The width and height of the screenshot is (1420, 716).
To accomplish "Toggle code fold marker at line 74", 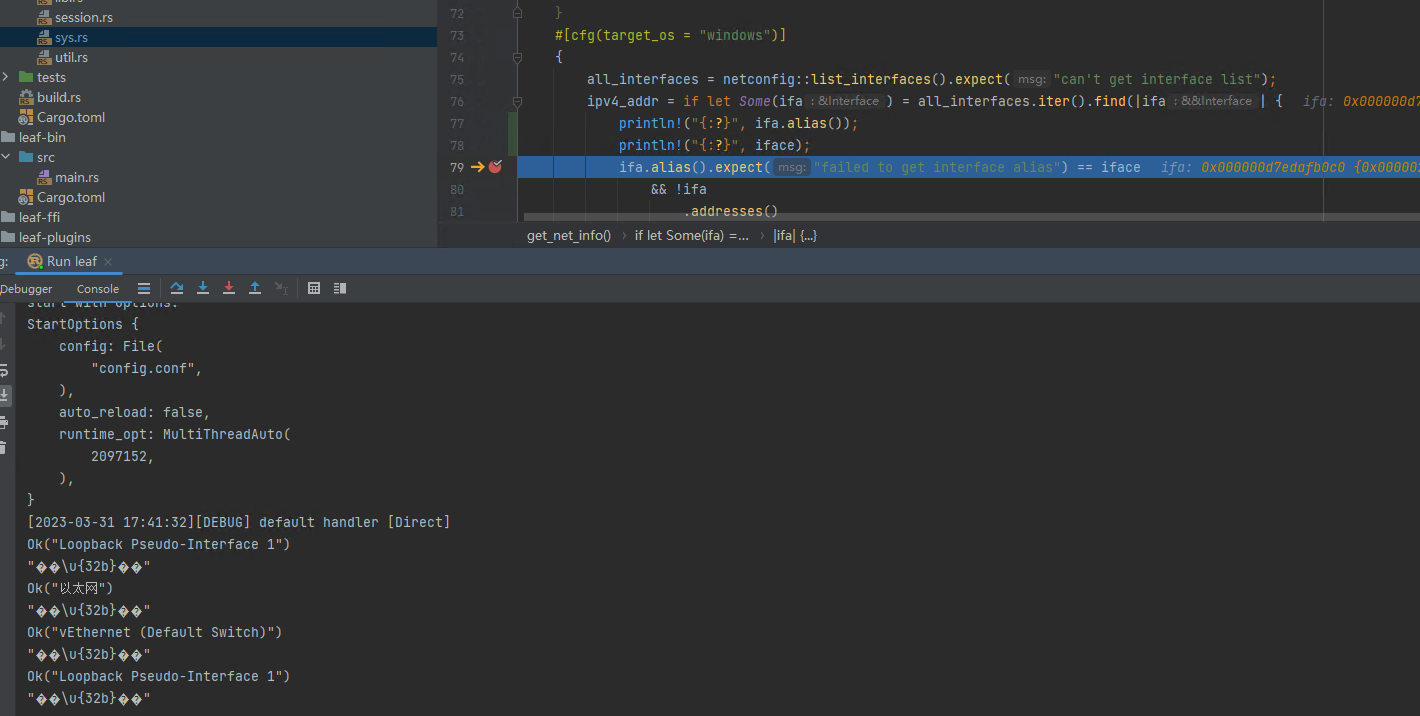I will pyautogui.click(x=517, y=57).
